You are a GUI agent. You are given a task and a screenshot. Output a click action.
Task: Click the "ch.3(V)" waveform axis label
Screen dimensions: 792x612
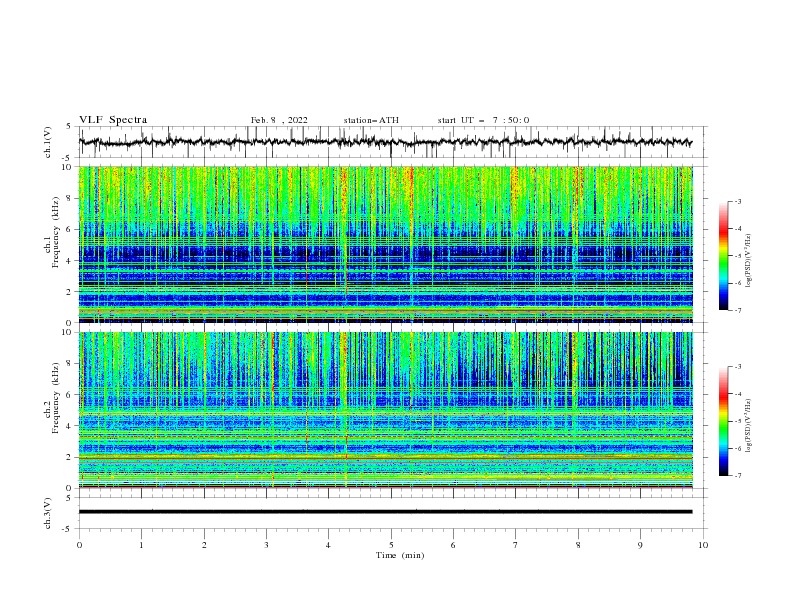(48, 513)
